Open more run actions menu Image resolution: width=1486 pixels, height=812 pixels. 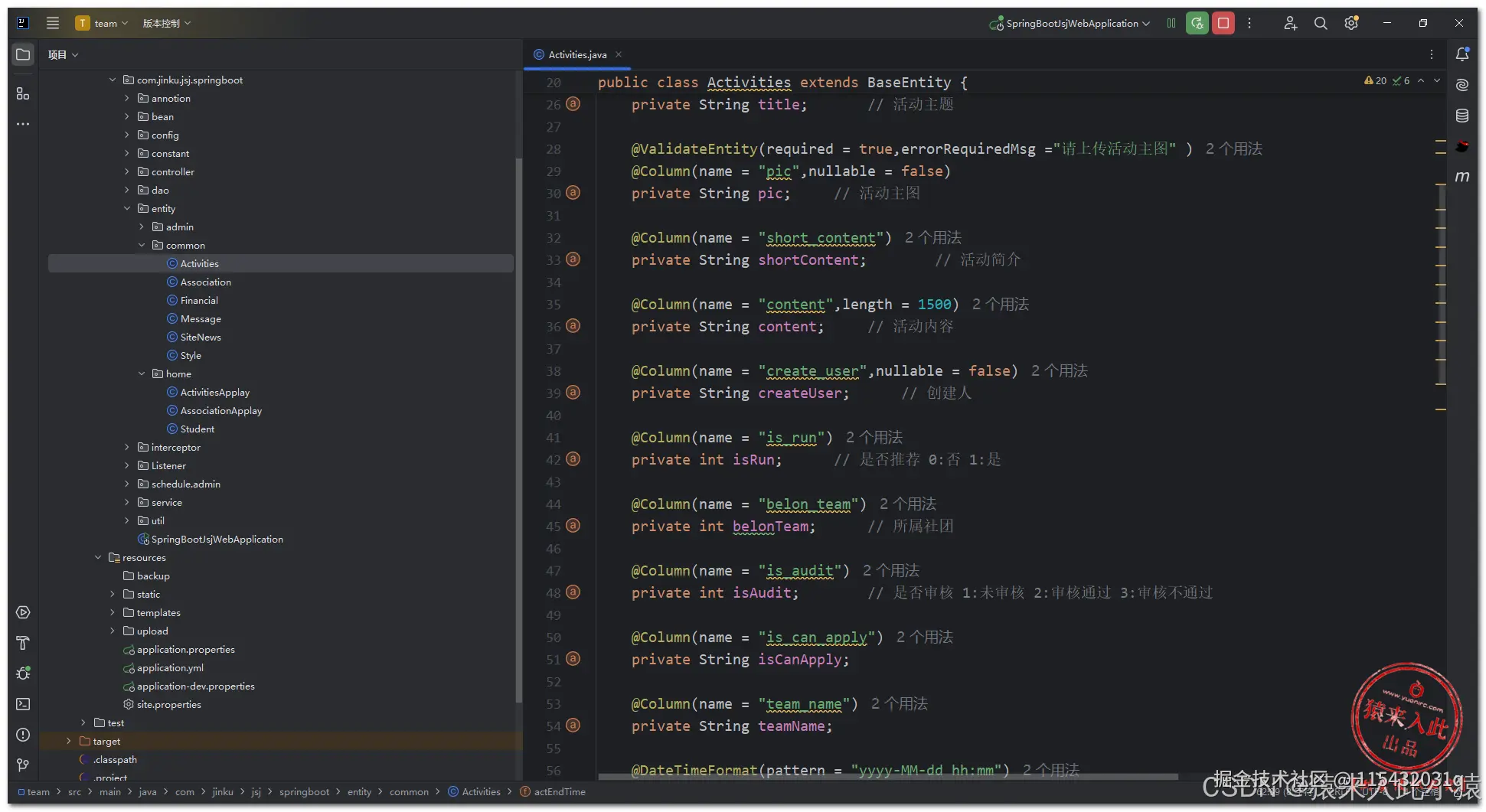click(x=1249, y=23)
